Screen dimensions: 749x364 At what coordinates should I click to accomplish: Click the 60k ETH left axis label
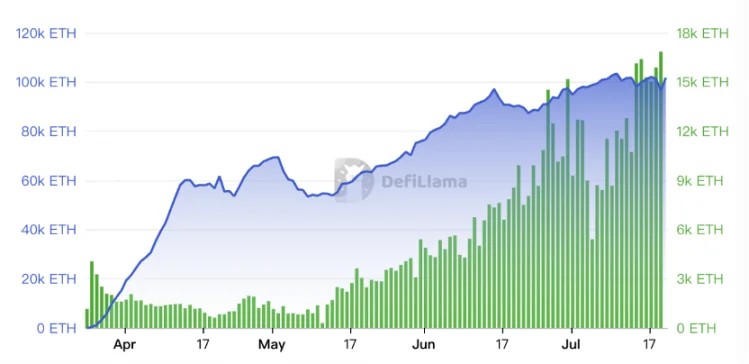(x=49, y=181)
